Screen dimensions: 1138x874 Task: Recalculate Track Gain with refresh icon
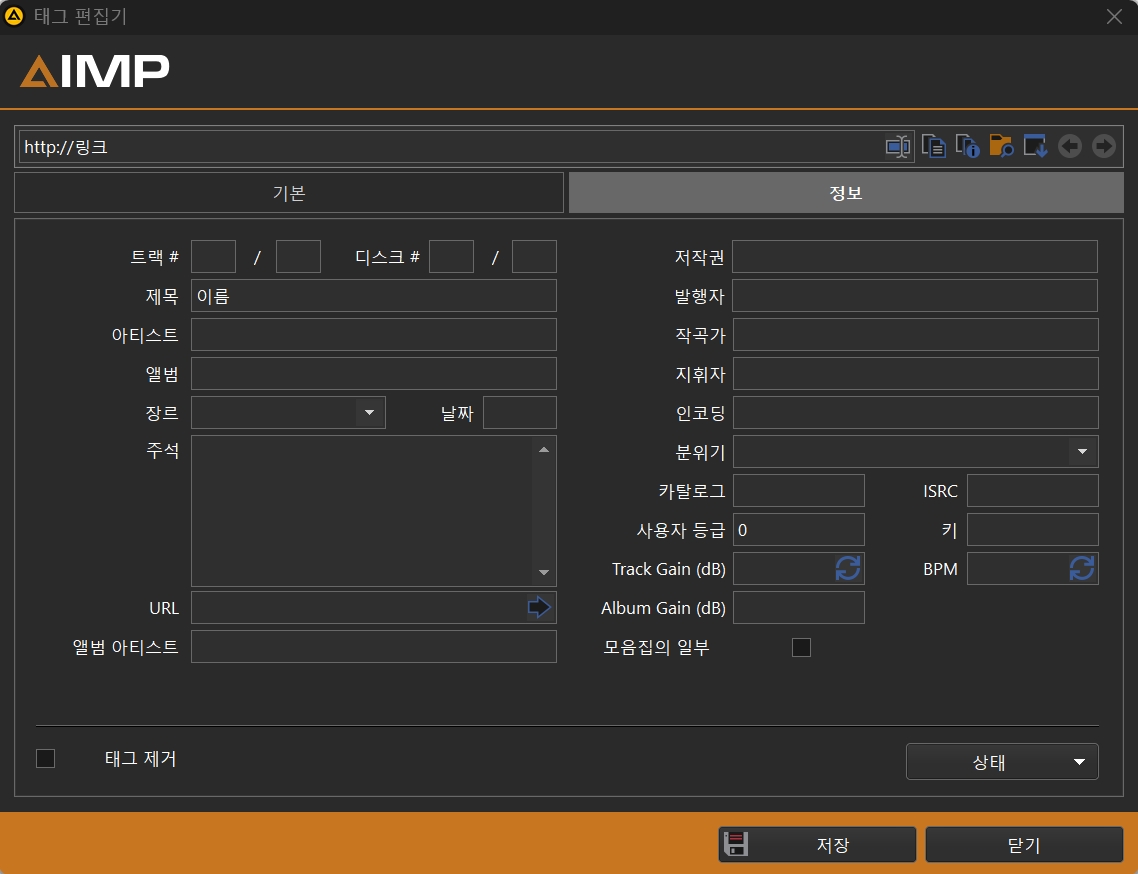[848, 568]
